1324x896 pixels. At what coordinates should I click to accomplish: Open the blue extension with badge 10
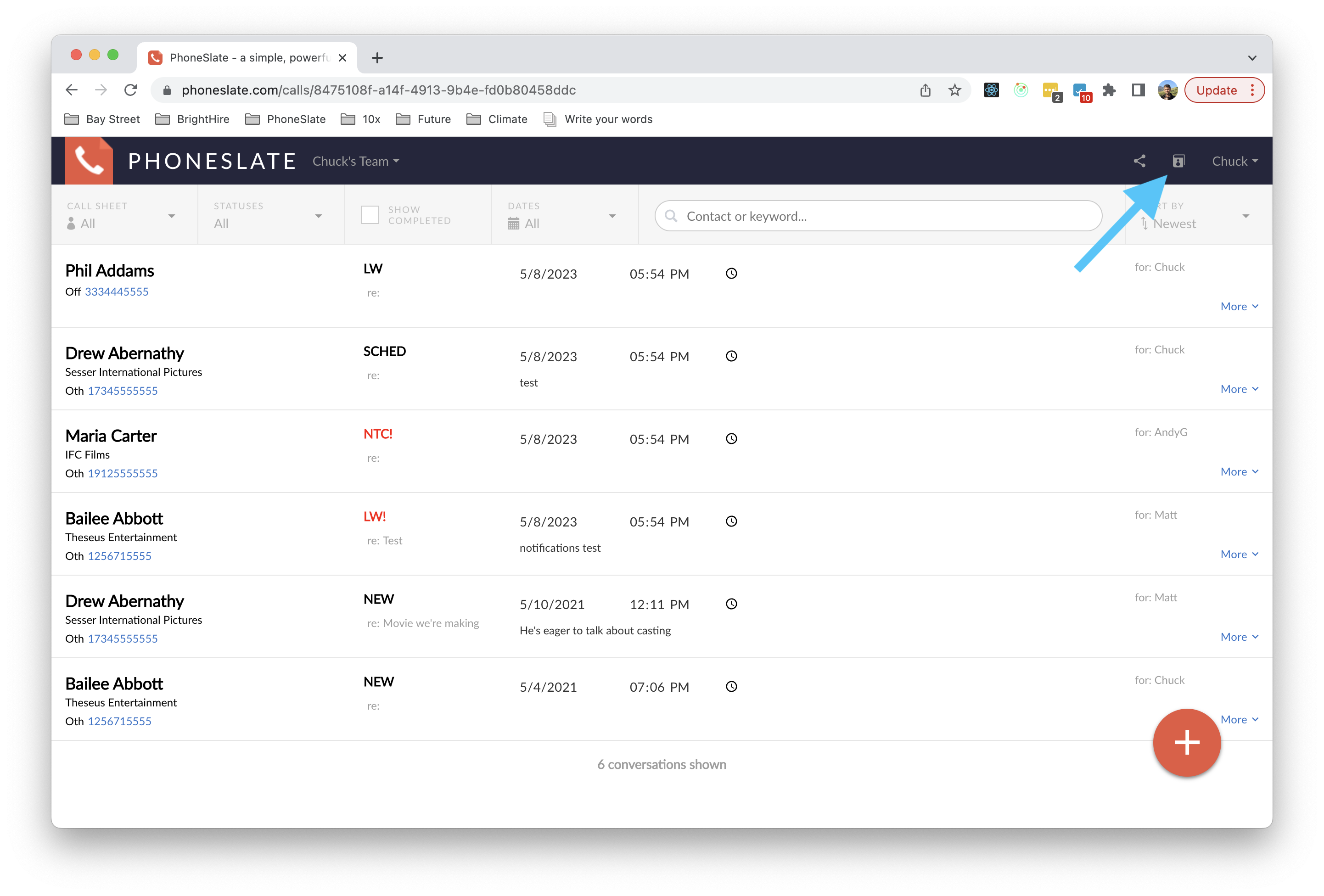coord(1081,91)
